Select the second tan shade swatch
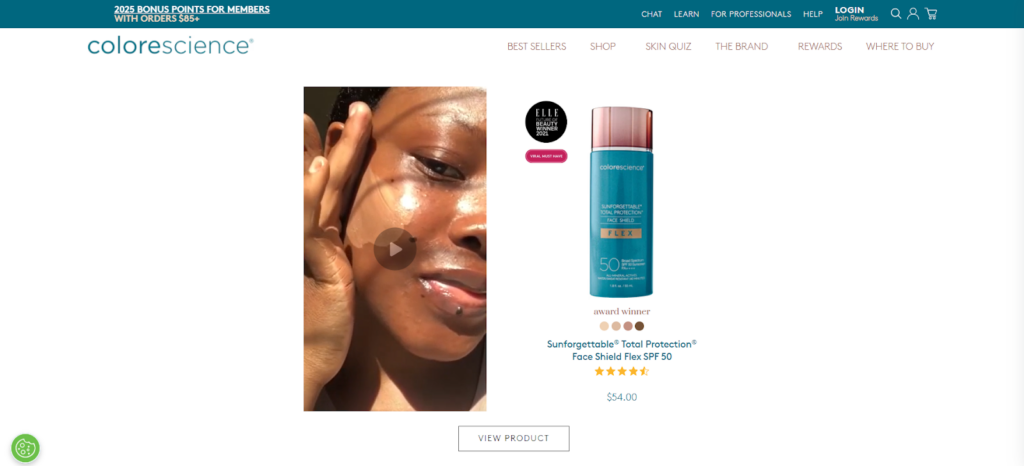 616,326
